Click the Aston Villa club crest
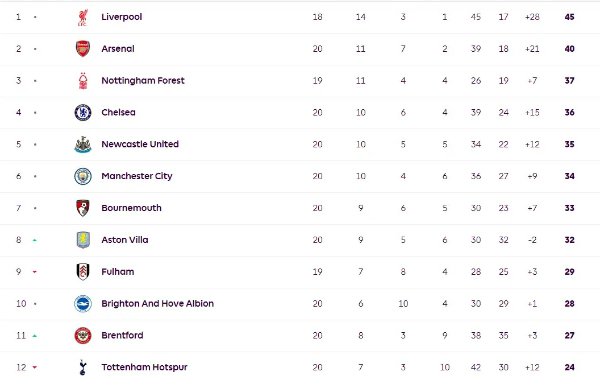Image resolution: width=600 pixels, height=380 pixels. tap(83, 240)
